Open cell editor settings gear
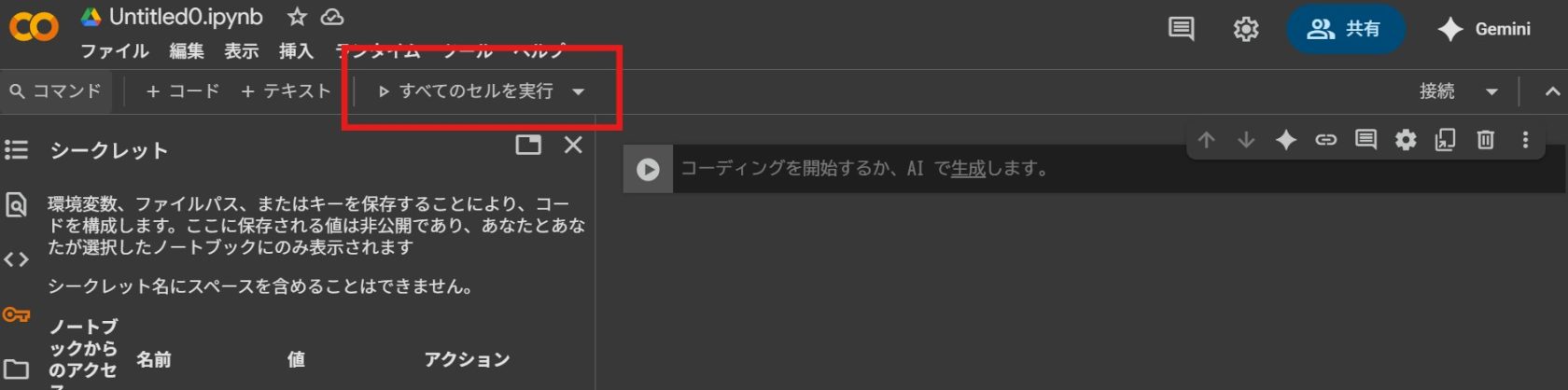The width and height of the screenshot is (1568, 390). (1406, 140)
